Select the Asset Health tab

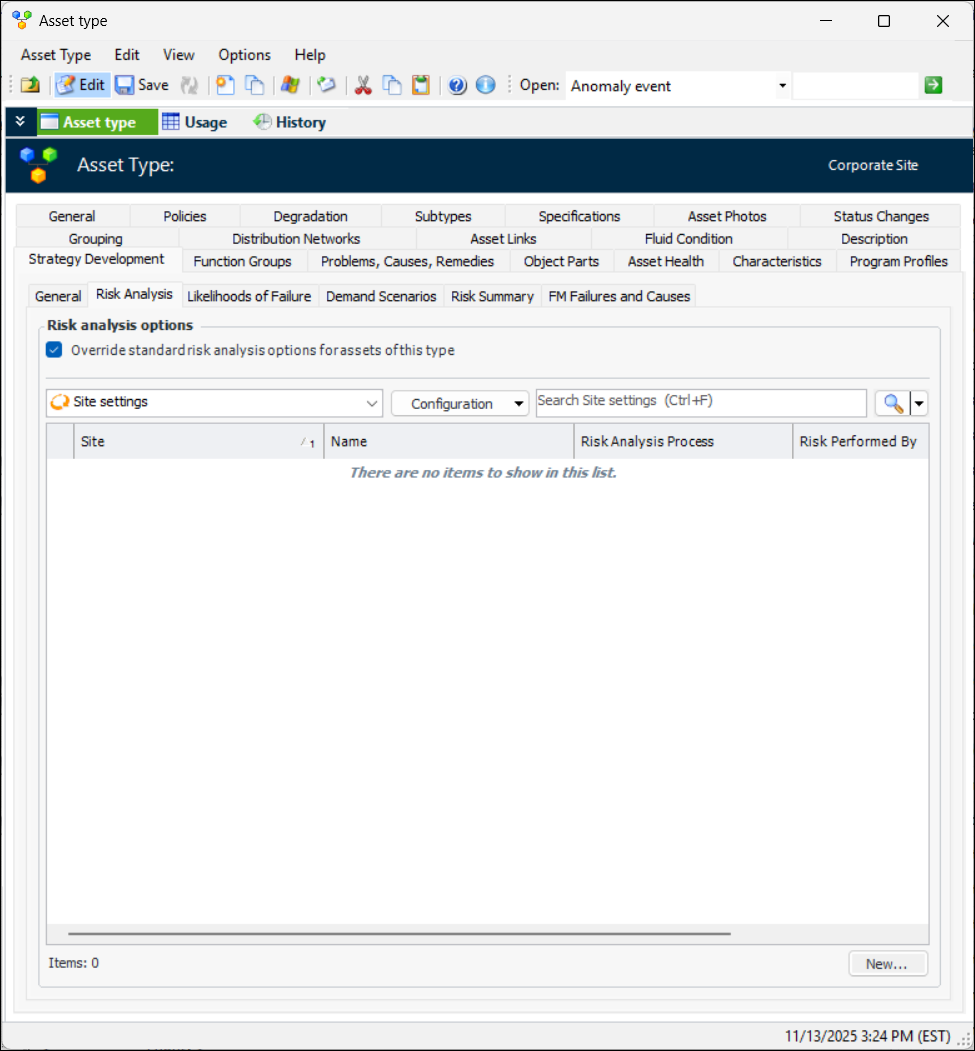(x=665, y=261)
